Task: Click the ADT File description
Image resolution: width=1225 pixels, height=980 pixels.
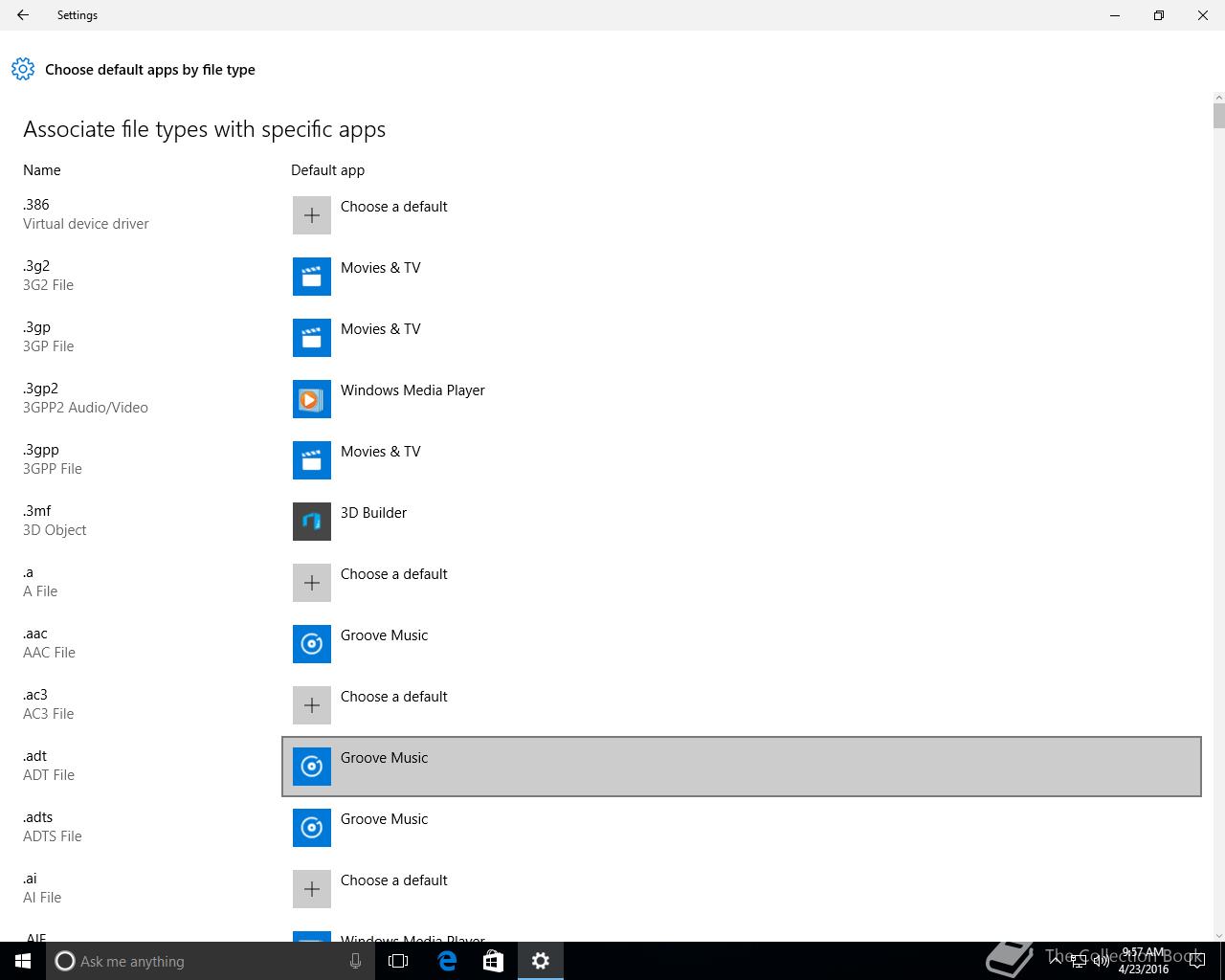Action: click(49, 775)
